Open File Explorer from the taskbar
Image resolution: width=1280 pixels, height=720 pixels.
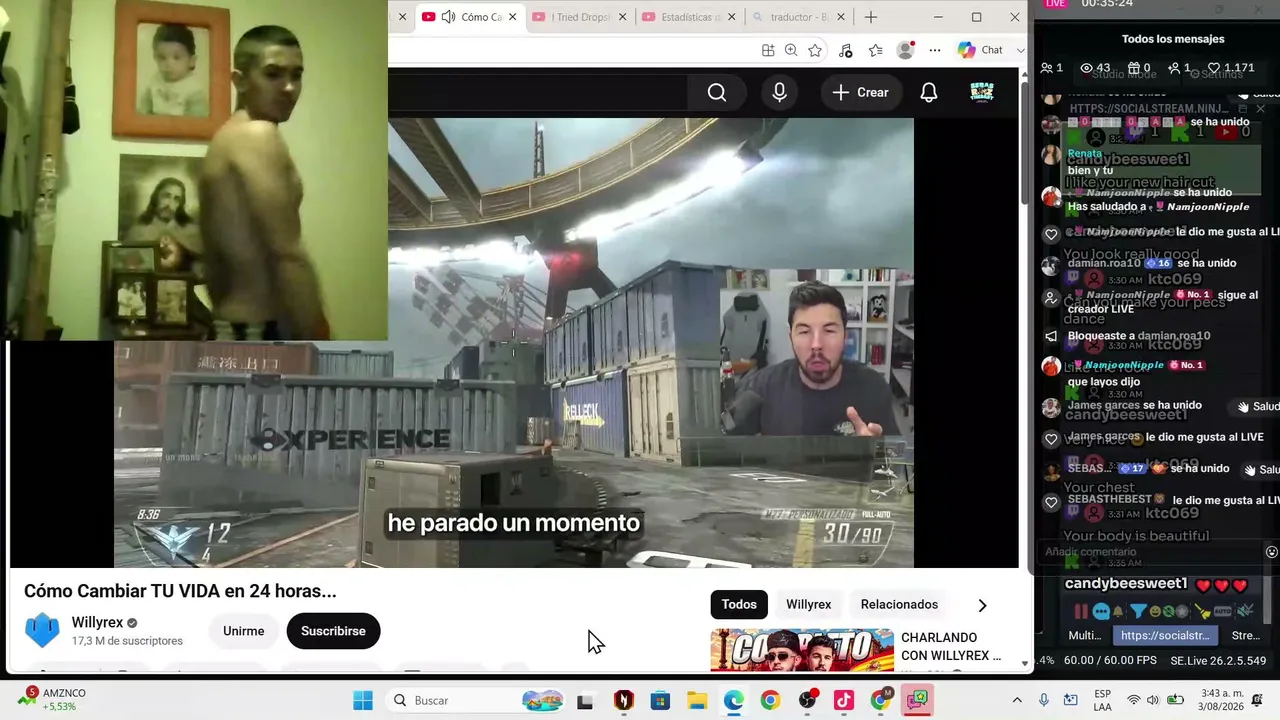coord(697,700)
